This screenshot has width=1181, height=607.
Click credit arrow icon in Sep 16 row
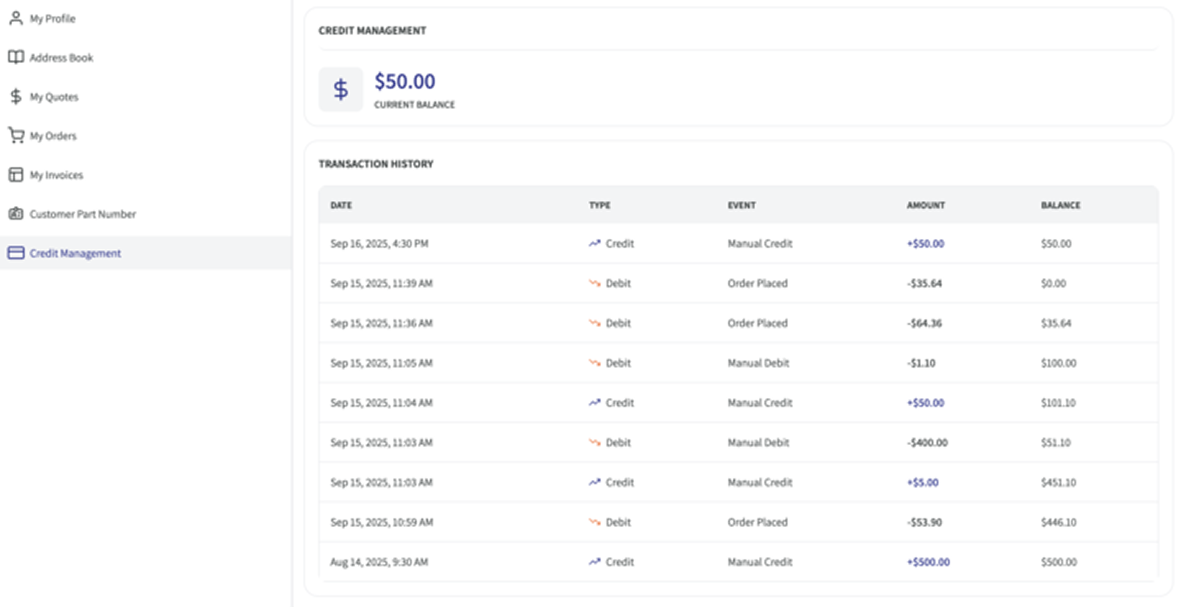click(595, 244)
